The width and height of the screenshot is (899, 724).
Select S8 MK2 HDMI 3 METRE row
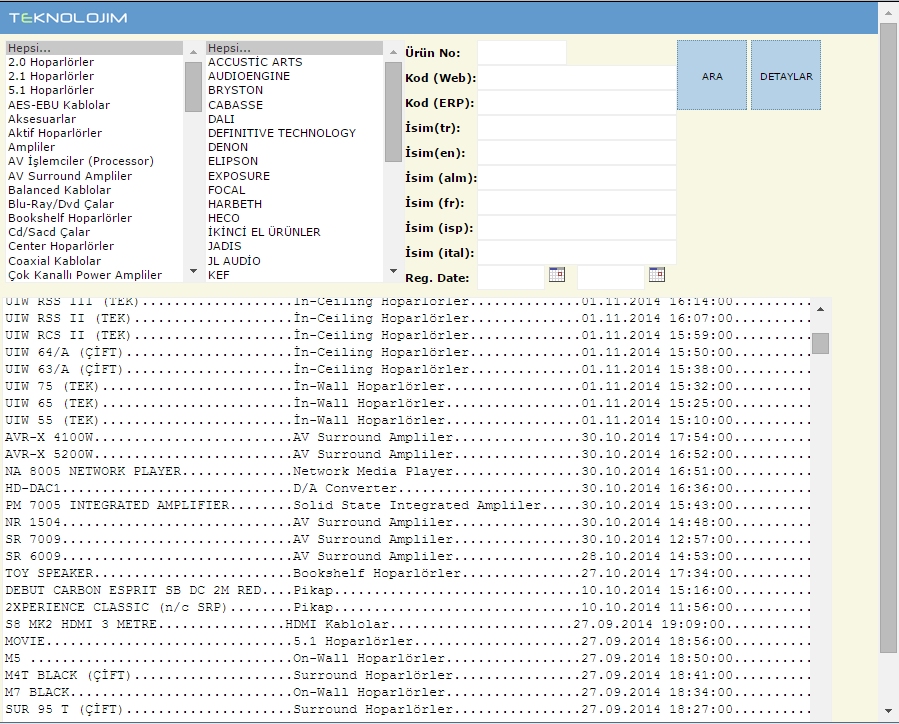click(407, 624)
